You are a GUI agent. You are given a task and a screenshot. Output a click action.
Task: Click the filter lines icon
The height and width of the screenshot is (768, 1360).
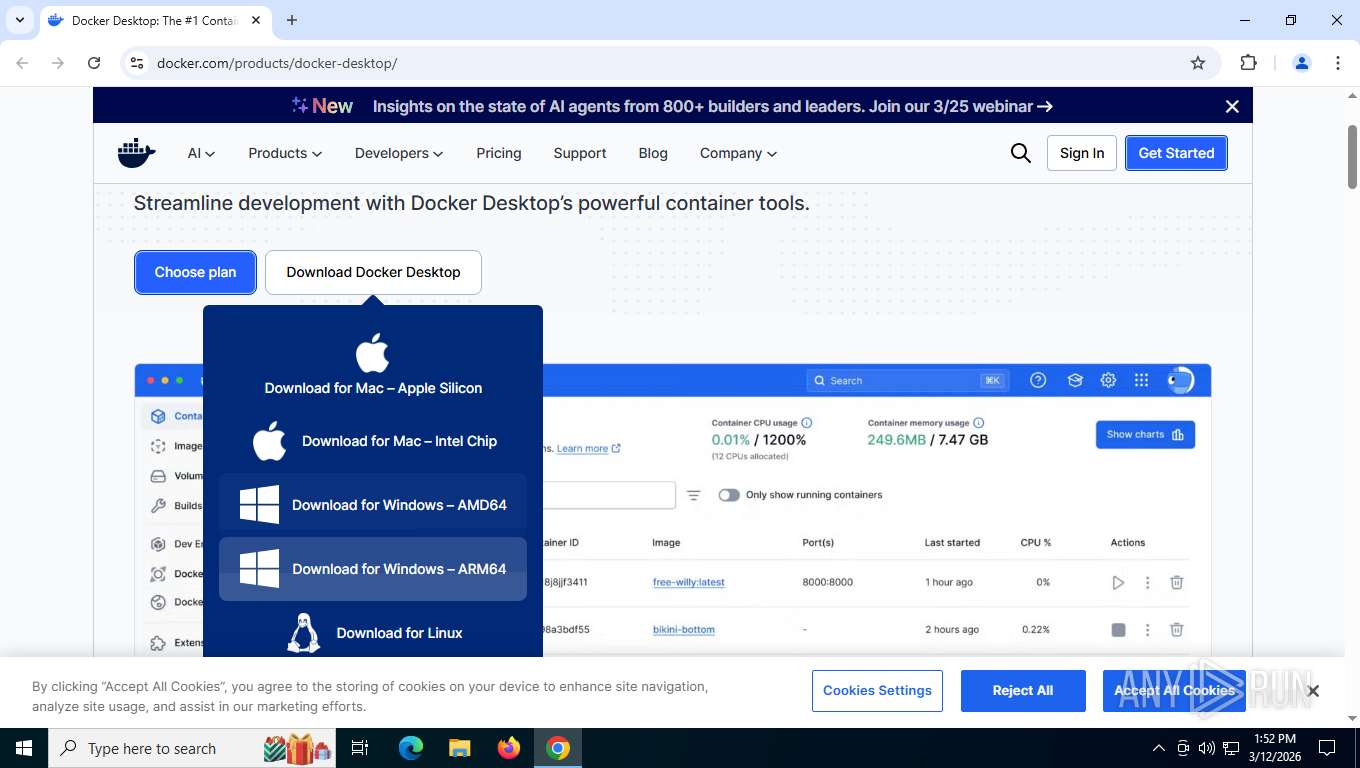694,495
